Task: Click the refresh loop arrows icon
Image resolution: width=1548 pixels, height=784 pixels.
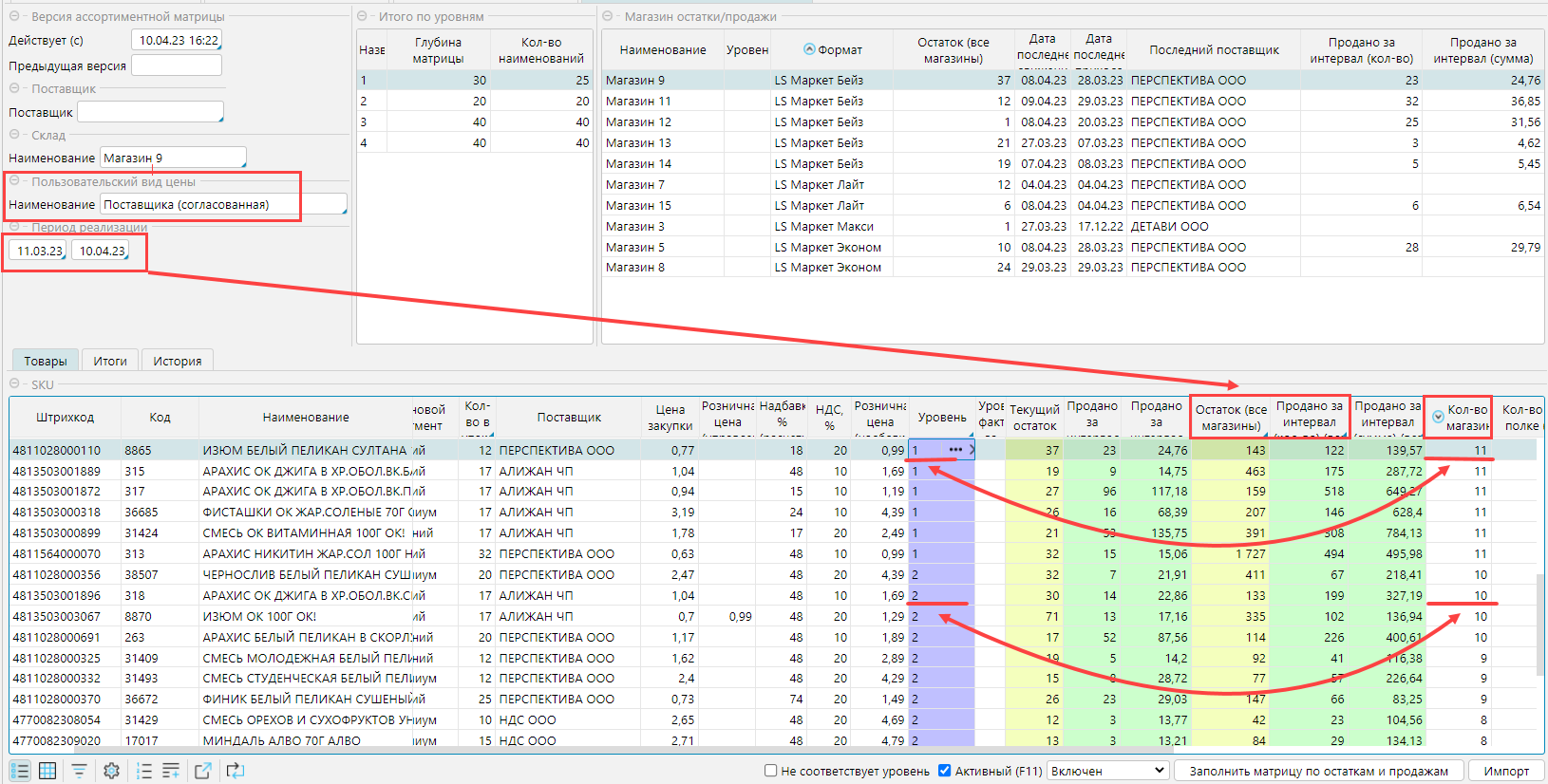Action: 235,771
